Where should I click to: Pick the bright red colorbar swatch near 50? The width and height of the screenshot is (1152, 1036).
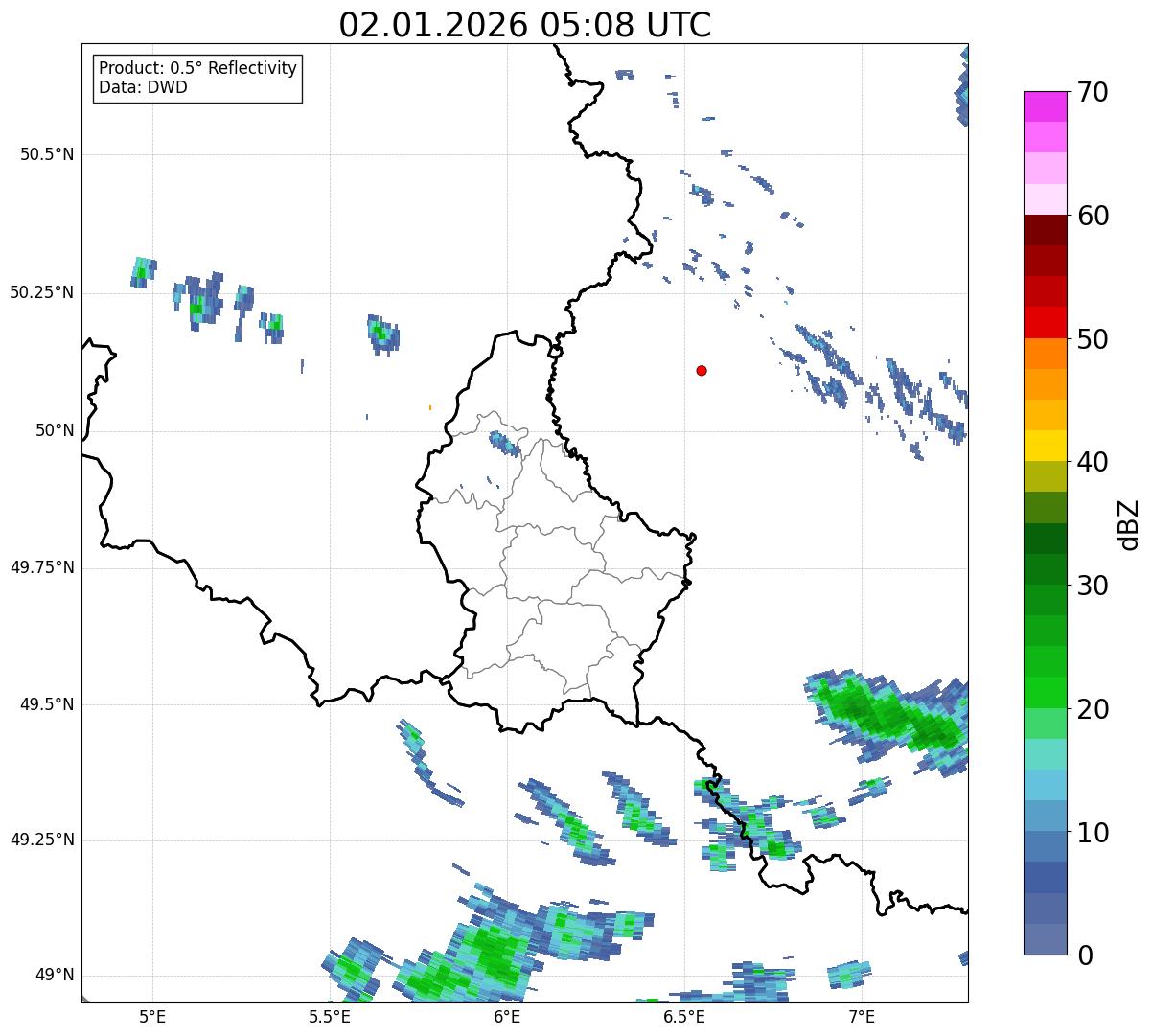click(x=1045, y=322)
